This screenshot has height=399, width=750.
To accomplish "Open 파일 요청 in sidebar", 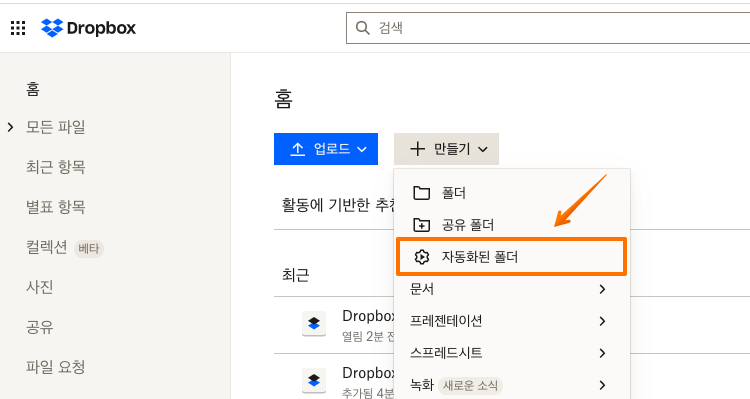I will (x=55, y=367).
